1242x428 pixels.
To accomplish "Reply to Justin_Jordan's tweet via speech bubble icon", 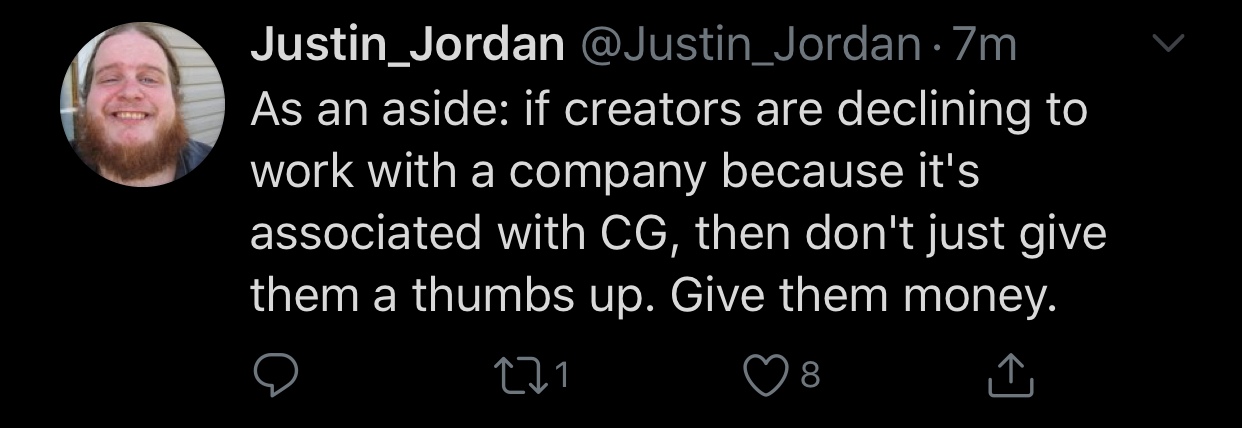I will [275, 375].
